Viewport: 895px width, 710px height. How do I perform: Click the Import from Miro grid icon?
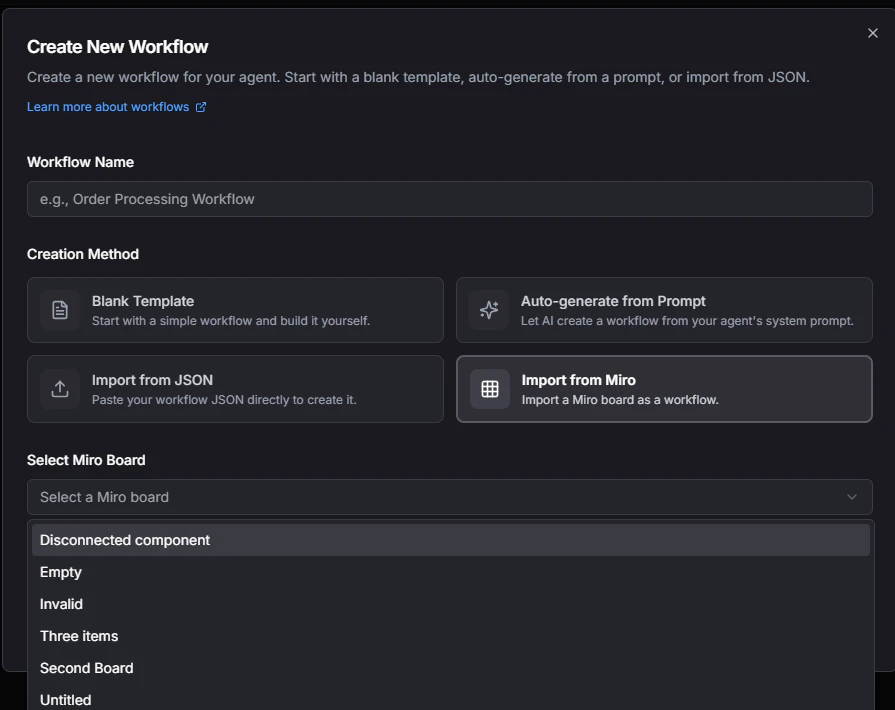click(x=489, y=389)
